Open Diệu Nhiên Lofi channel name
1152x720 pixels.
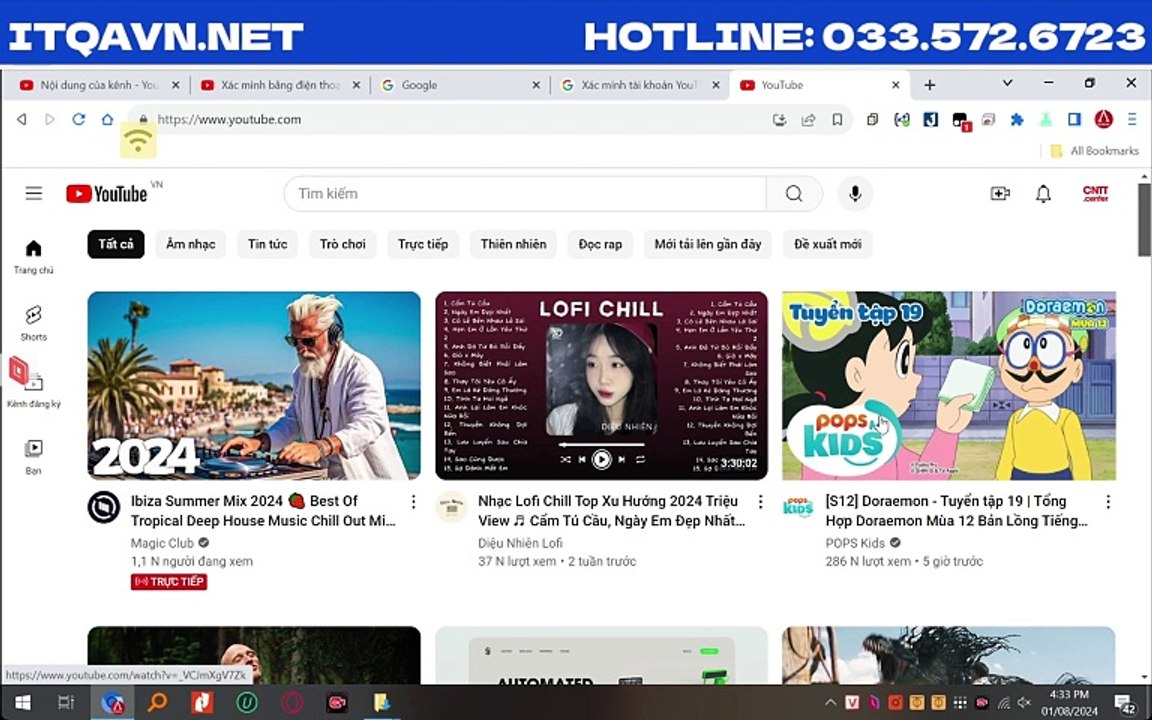(x=520, y=543)
